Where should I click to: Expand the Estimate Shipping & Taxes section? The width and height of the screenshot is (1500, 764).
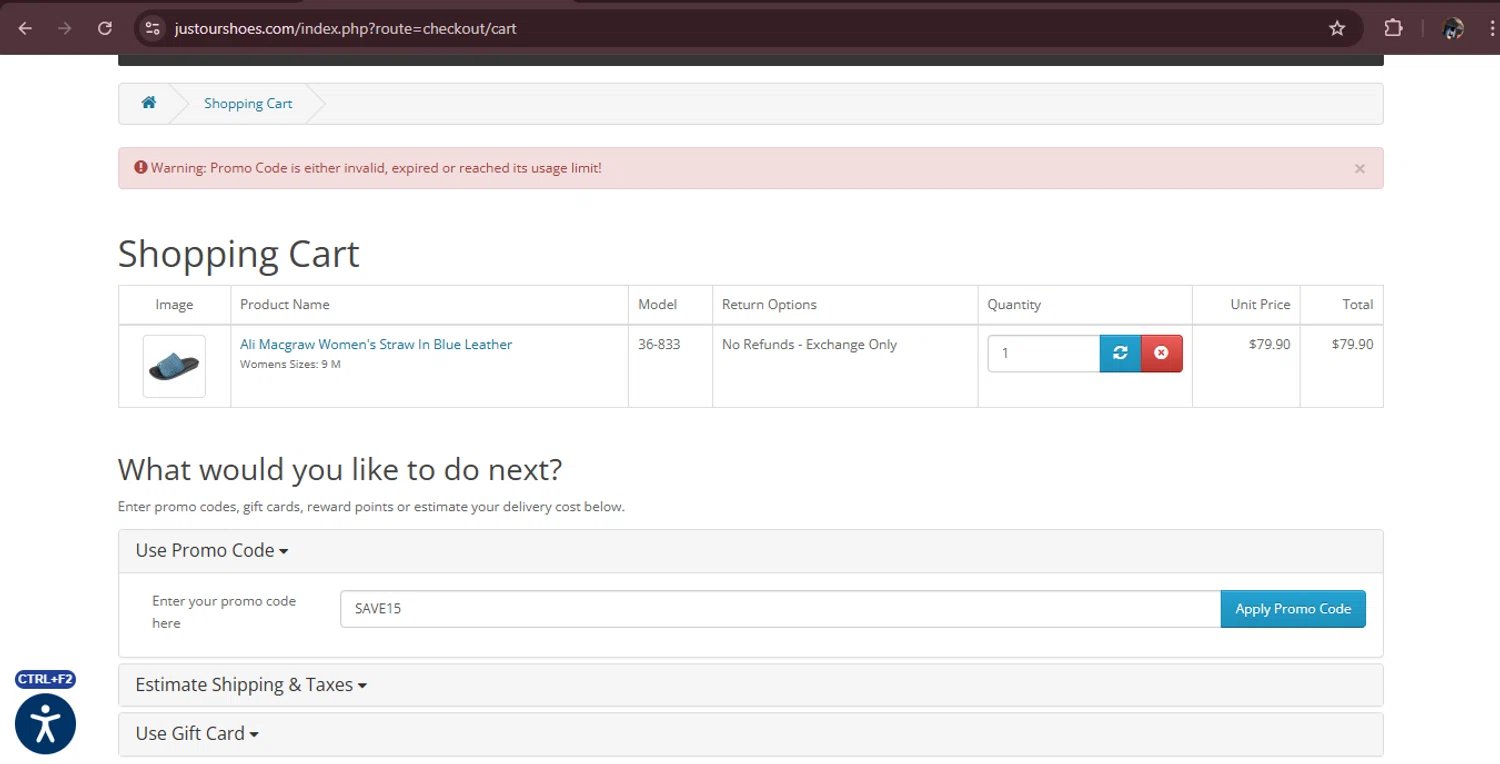pyautogui.click(x=251, y=685)
